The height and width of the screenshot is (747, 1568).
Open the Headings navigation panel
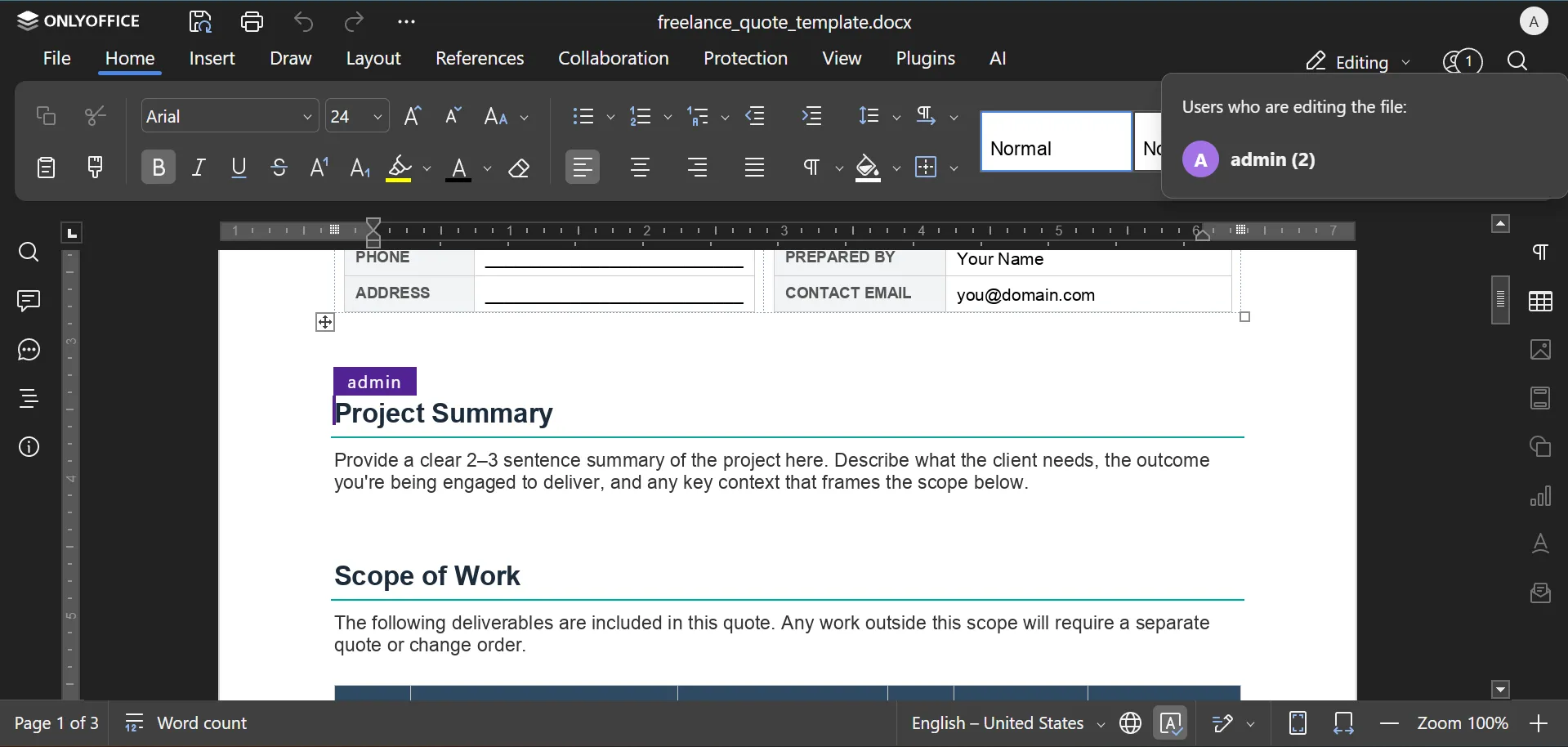[29, 399]
